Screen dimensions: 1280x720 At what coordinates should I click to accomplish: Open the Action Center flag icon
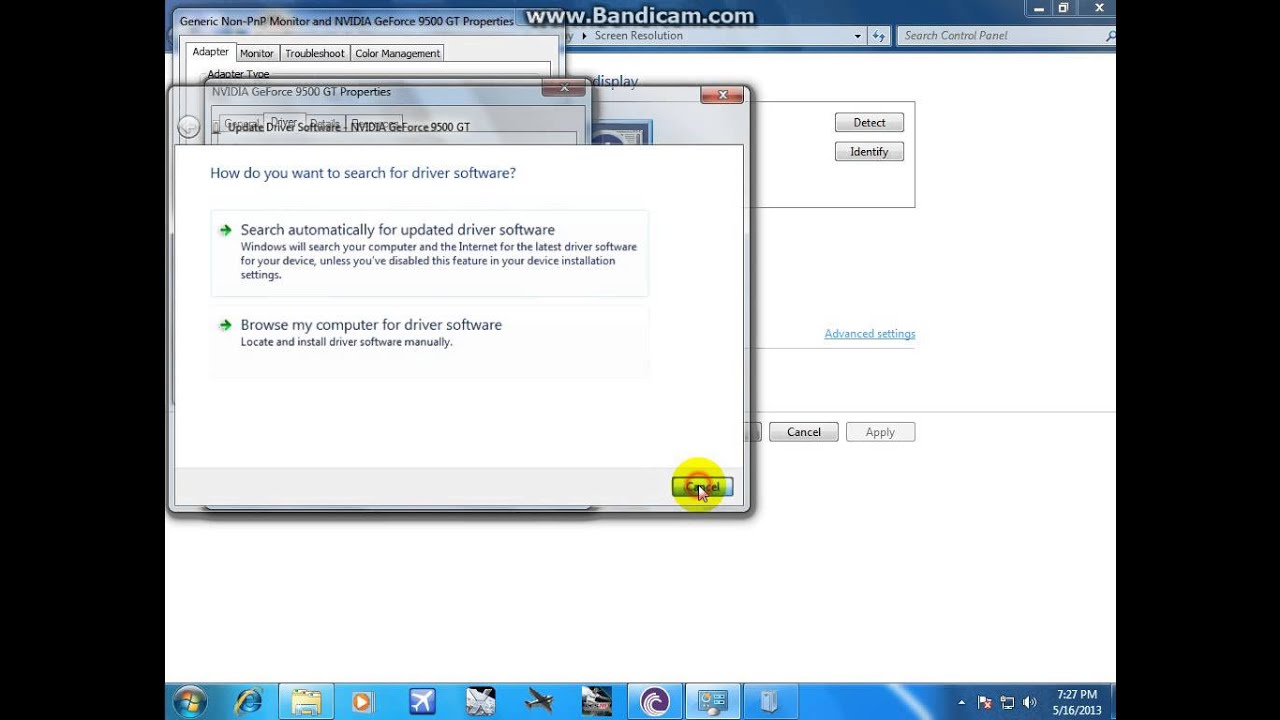point(985,702)
